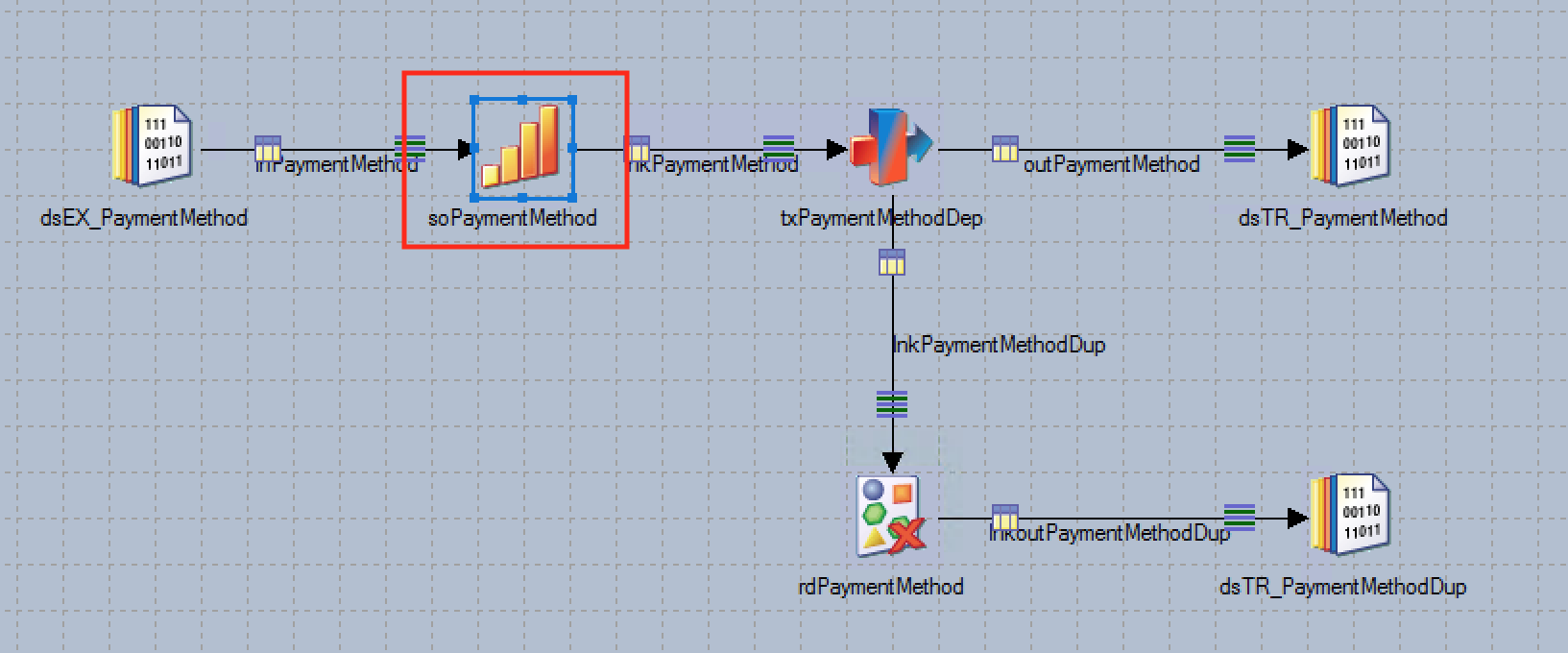Screen dimensions: 1568x653
Task: Select the txPaymentMethodDep transformer stage icon
Action: click(x=889, y=147)
